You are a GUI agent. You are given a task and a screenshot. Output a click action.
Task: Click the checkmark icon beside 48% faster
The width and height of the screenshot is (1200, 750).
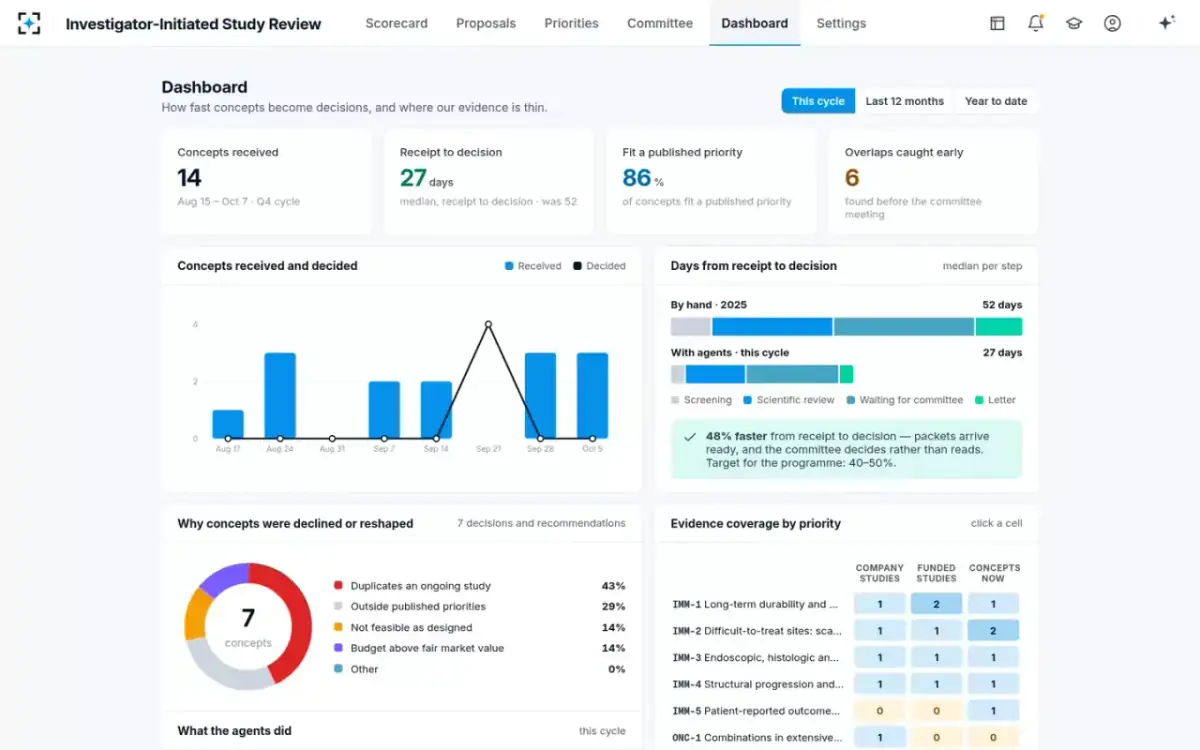click(x=690, y=437)
